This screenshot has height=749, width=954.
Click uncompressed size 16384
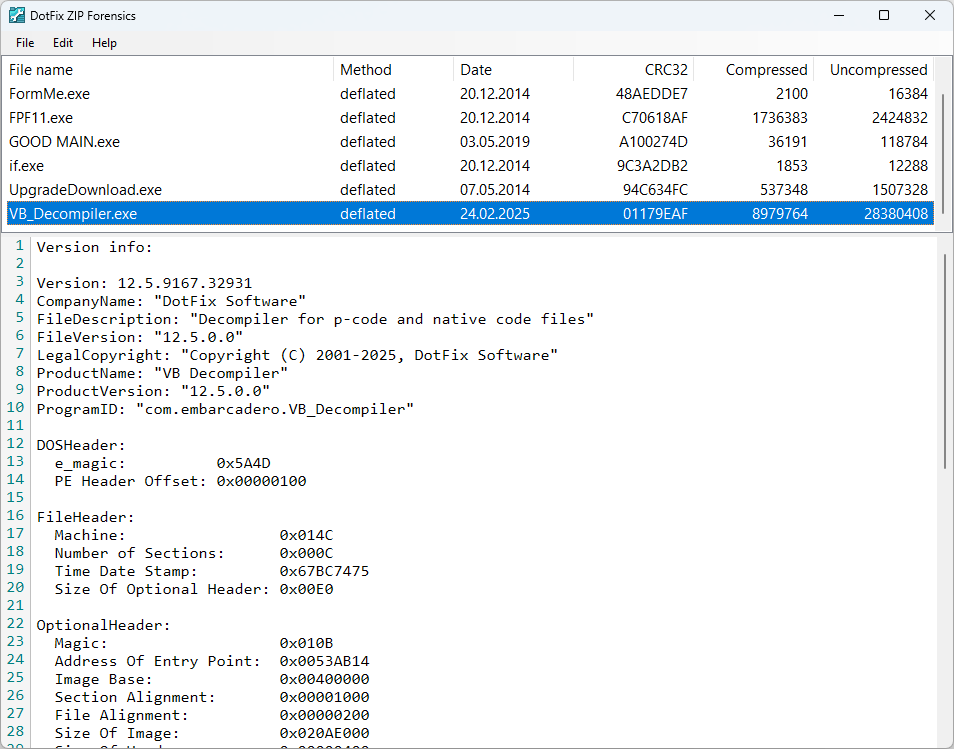pyautogui.click(x=908, y=94)
